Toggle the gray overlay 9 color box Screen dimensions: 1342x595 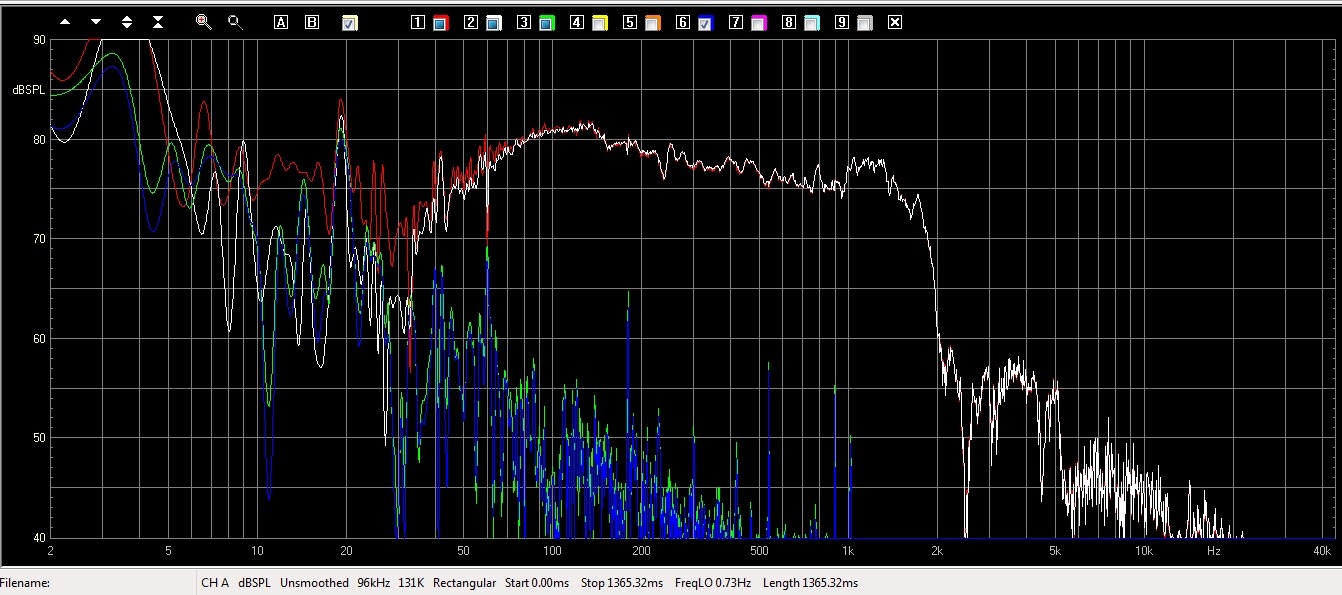click(865, 23)
